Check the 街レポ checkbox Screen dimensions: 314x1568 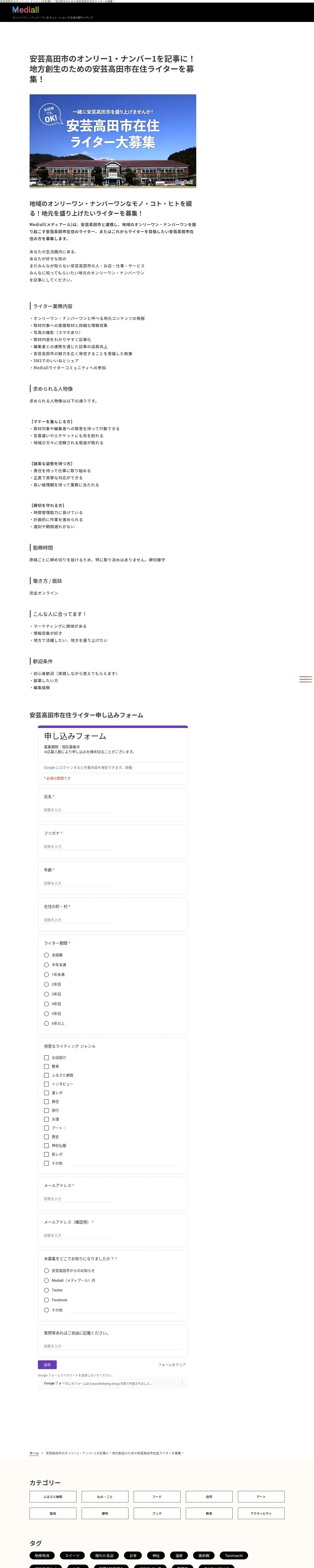(x=46, y=1154)
